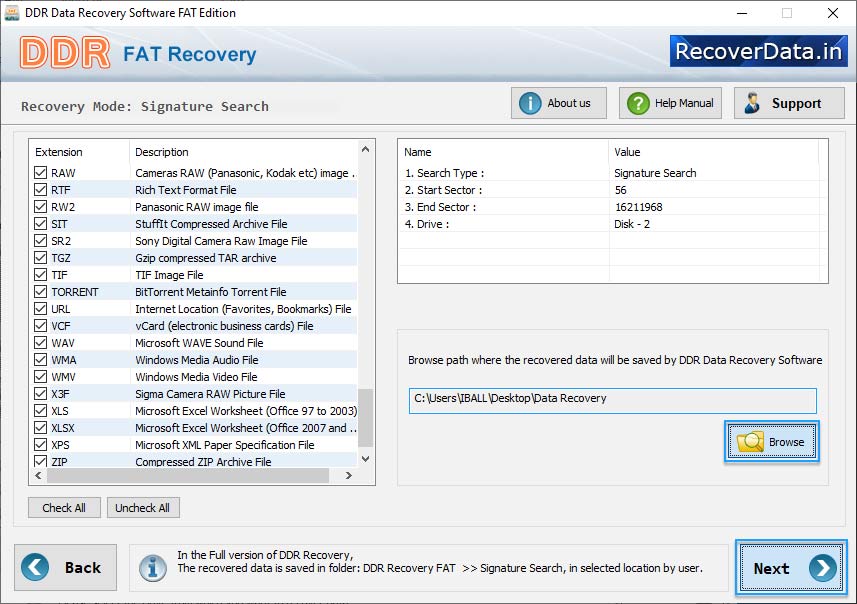Screen dimensions: 857x604
Task: Click the horizontal scroll left arrow
Action: (x=38, y=476)
